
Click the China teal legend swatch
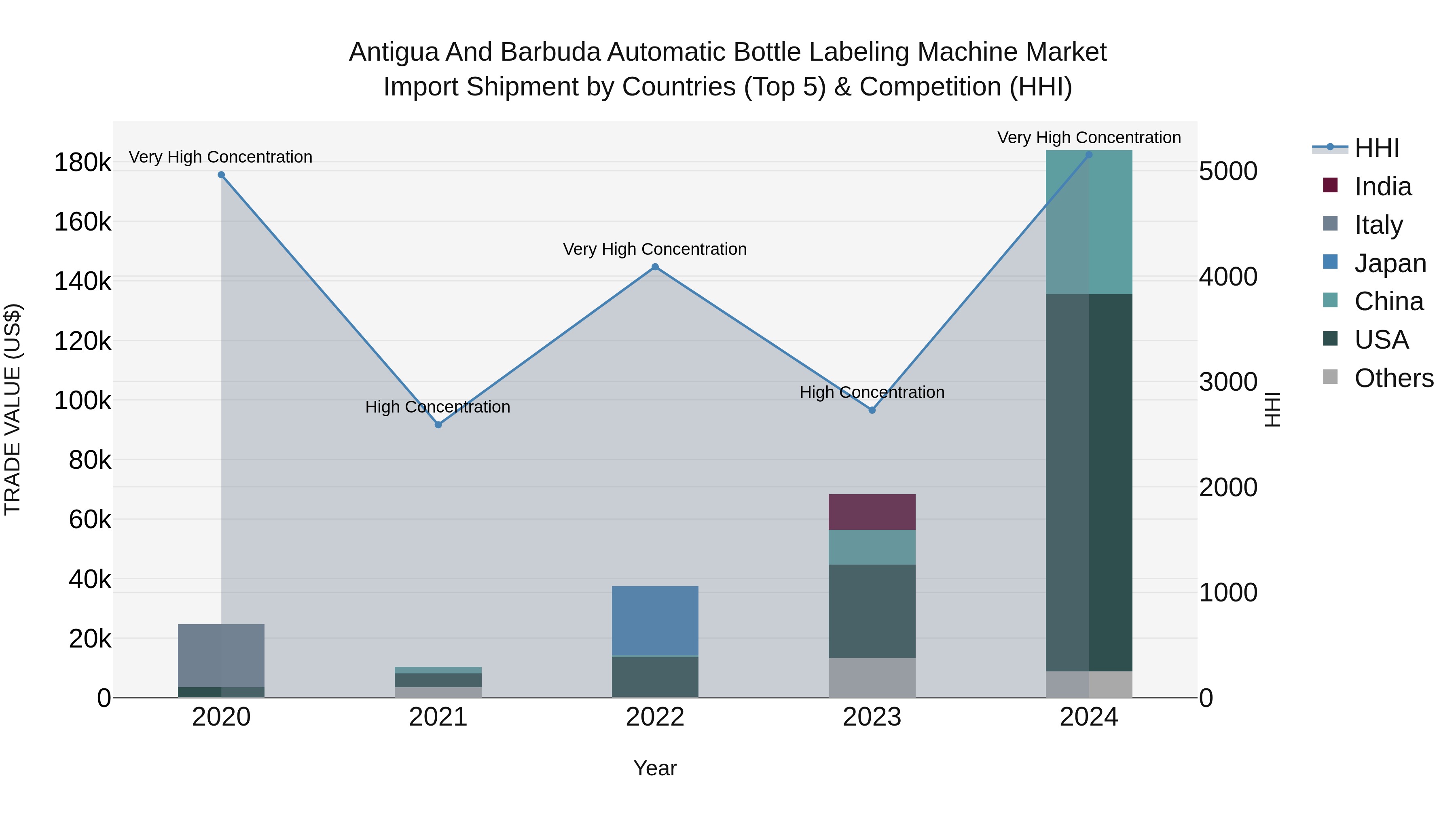[1330, 300]
